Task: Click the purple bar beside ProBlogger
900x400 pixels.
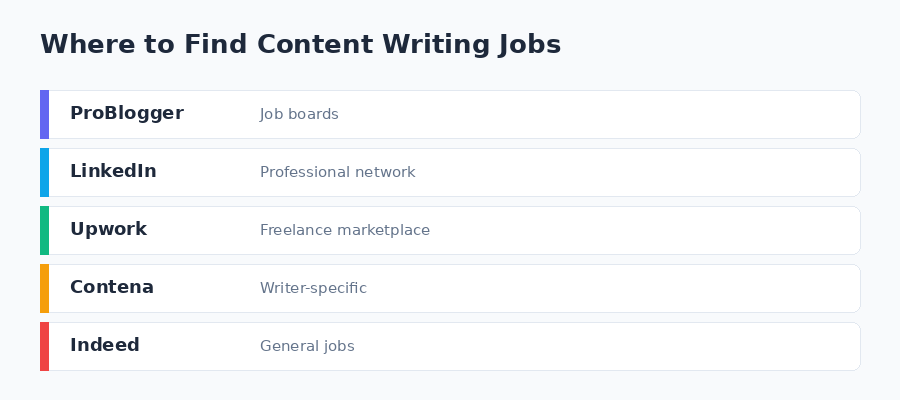Action: click(44, 114)
